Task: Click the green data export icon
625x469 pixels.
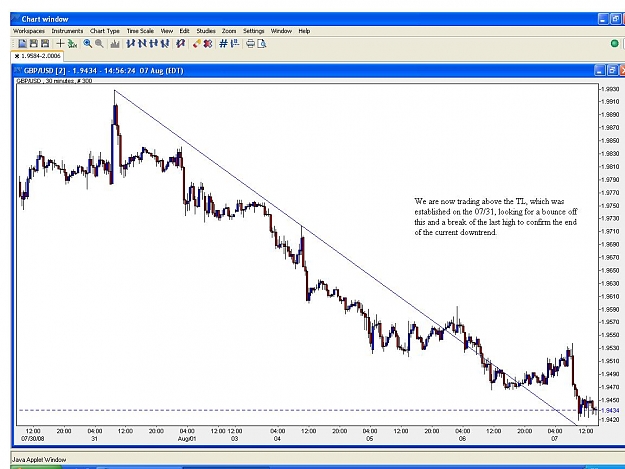Action: pos(72,44)
